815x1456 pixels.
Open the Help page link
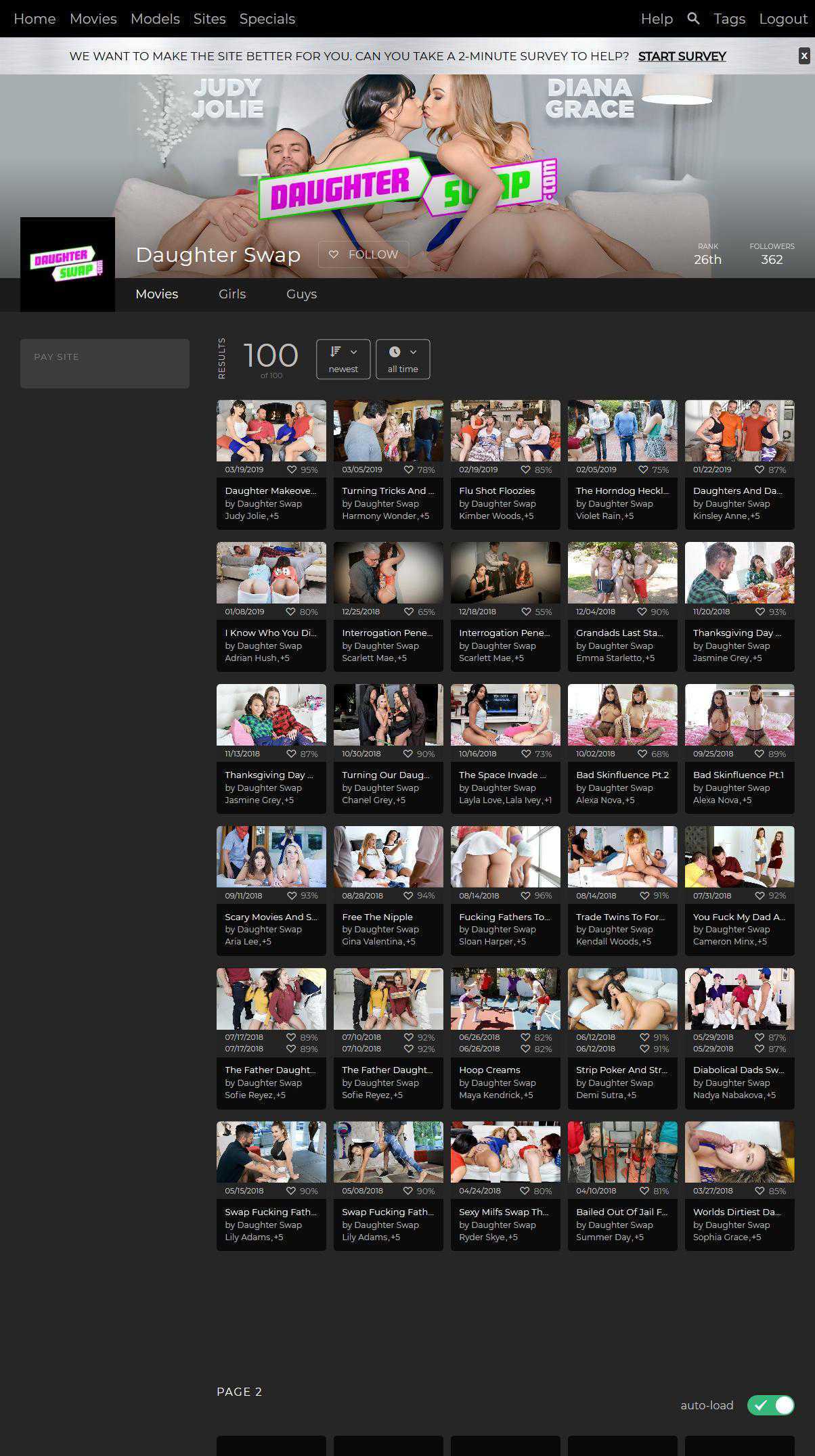tap(657, 19)
